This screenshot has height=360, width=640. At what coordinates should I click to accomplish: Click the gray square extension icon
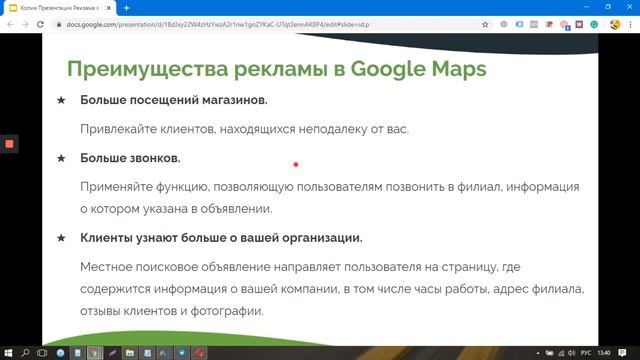point(534,24)
